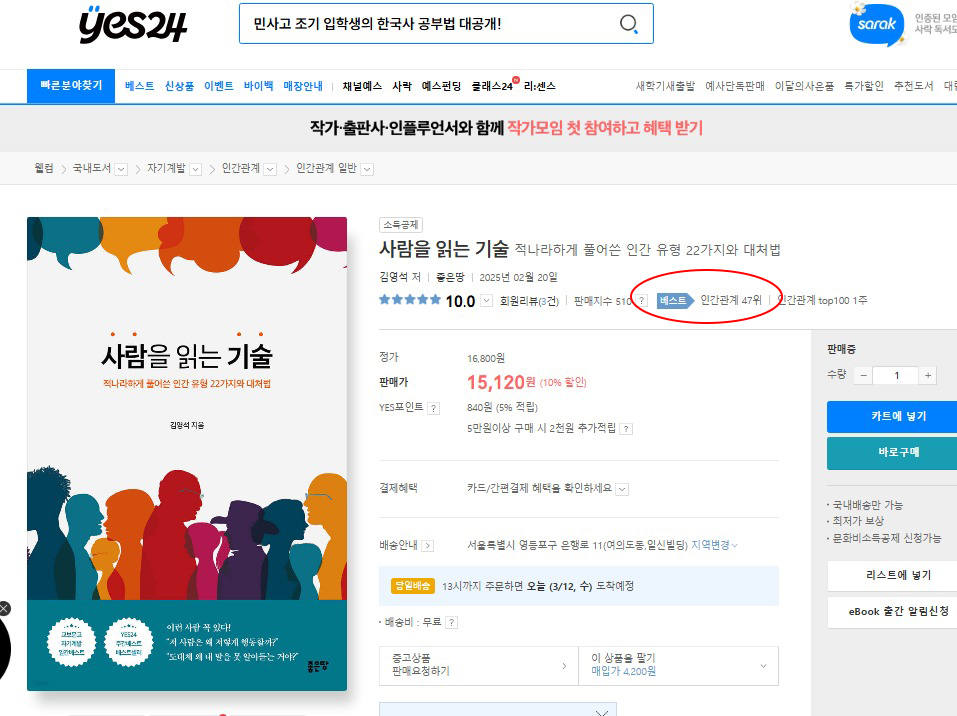
Task: Open publisher link 좋은땅
Action: (450, 277)
